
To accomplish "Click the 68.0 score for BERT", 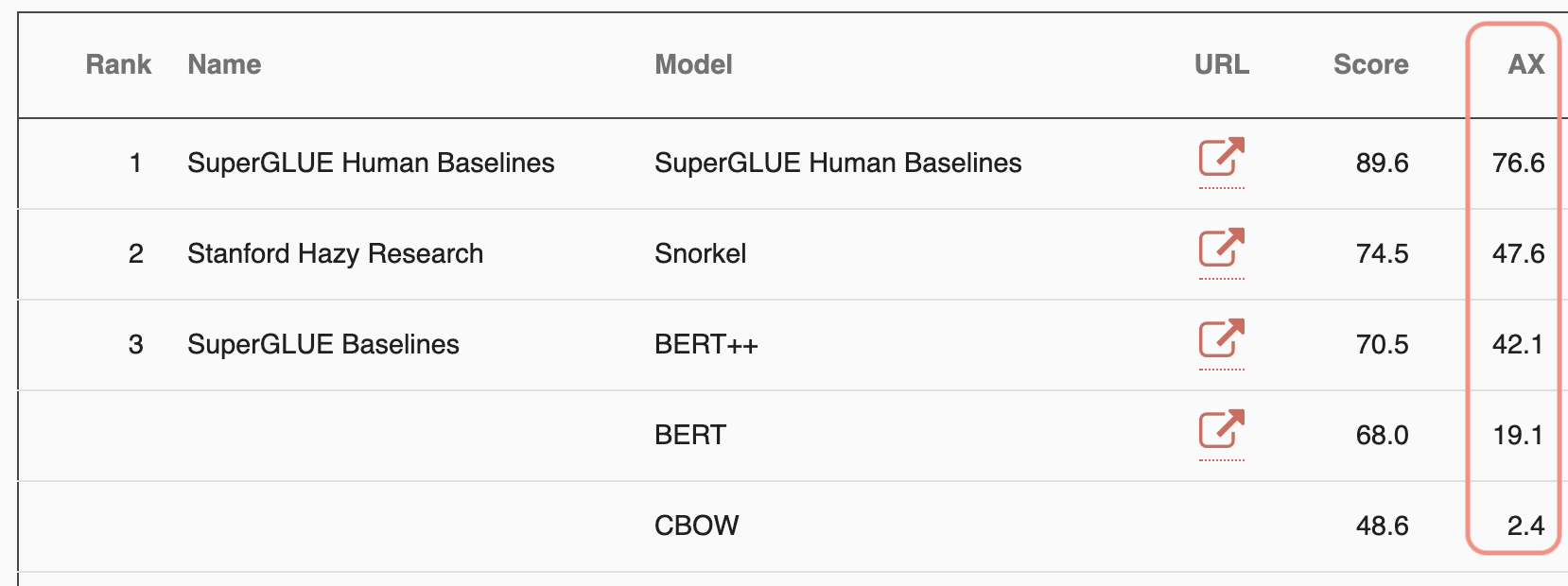I will point(1382,435).
